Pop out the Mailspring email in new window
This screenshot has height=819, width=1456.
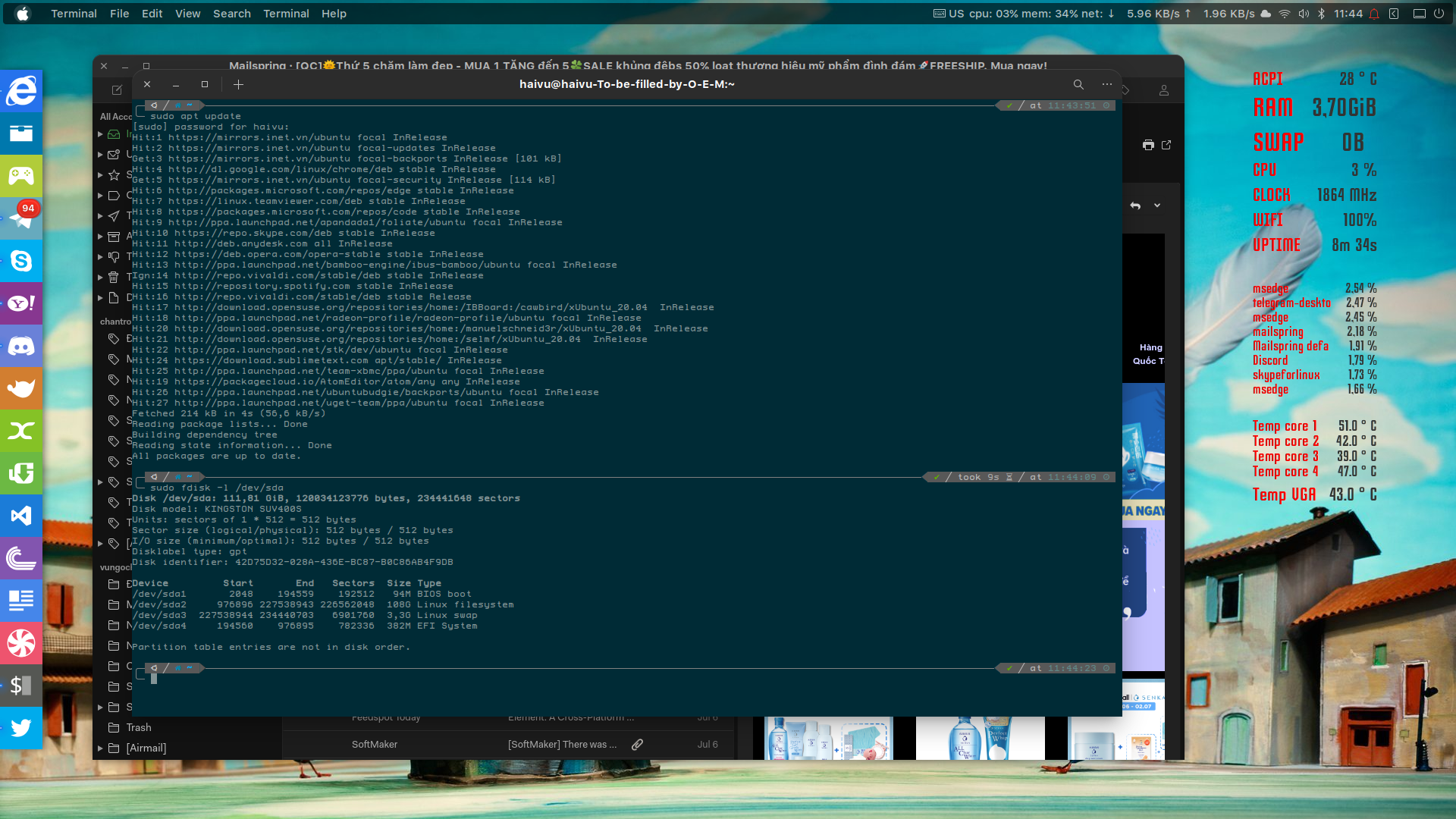point(1166,145)
